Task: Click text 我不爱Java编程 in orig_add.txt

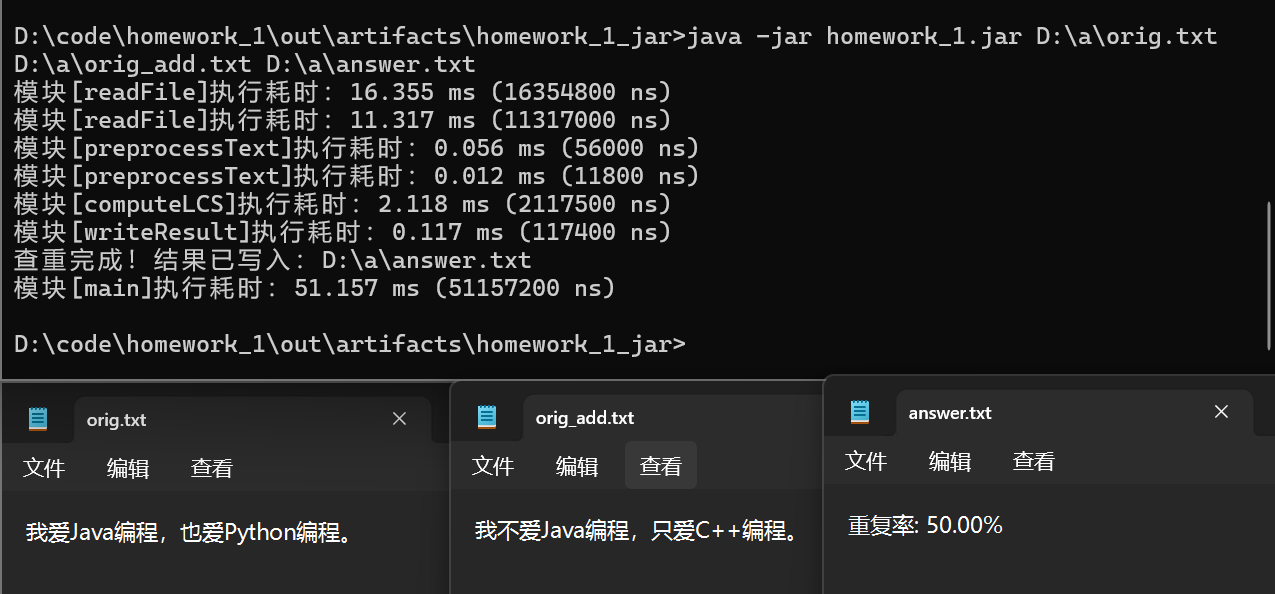Action: tap(552, 530)
